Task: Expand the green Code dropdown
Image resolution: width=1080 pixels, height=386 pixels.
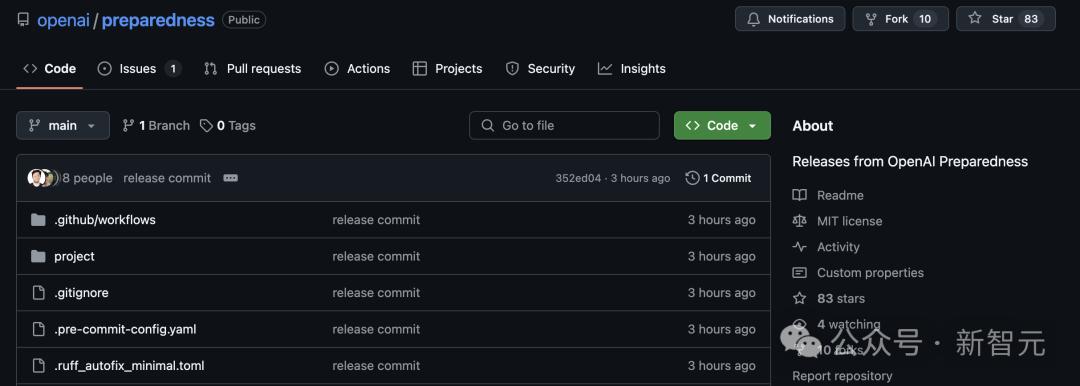Action: (722, 125)
